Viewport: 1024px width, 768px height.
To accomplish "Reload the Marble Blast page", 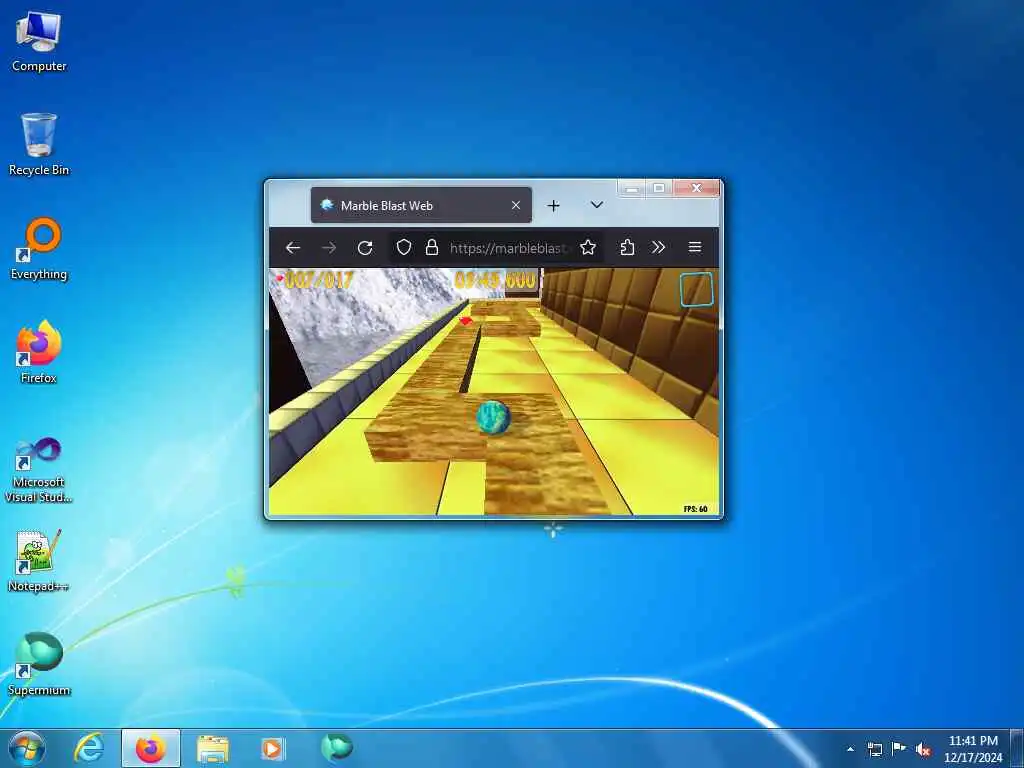I will point(365,248).
